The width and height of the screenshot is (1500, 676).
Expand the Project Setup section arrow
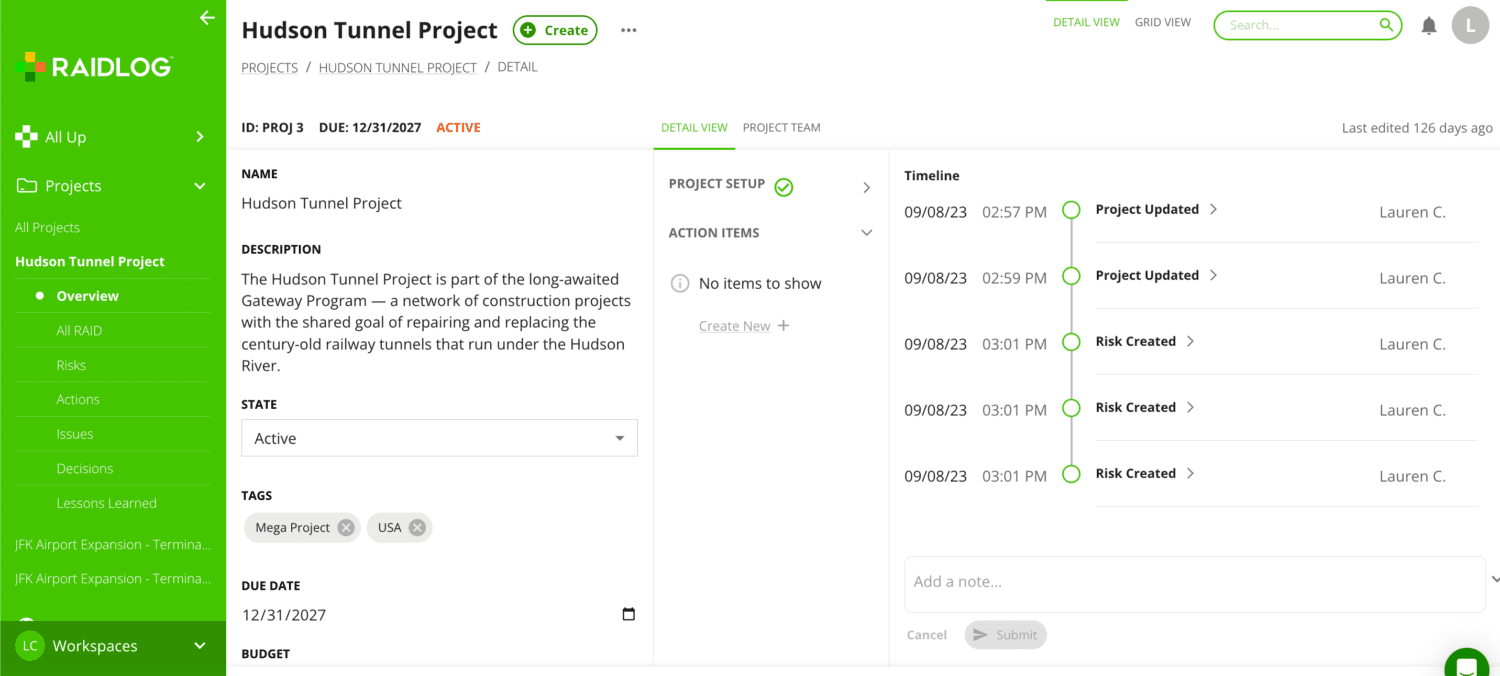[x=866, y=188]
